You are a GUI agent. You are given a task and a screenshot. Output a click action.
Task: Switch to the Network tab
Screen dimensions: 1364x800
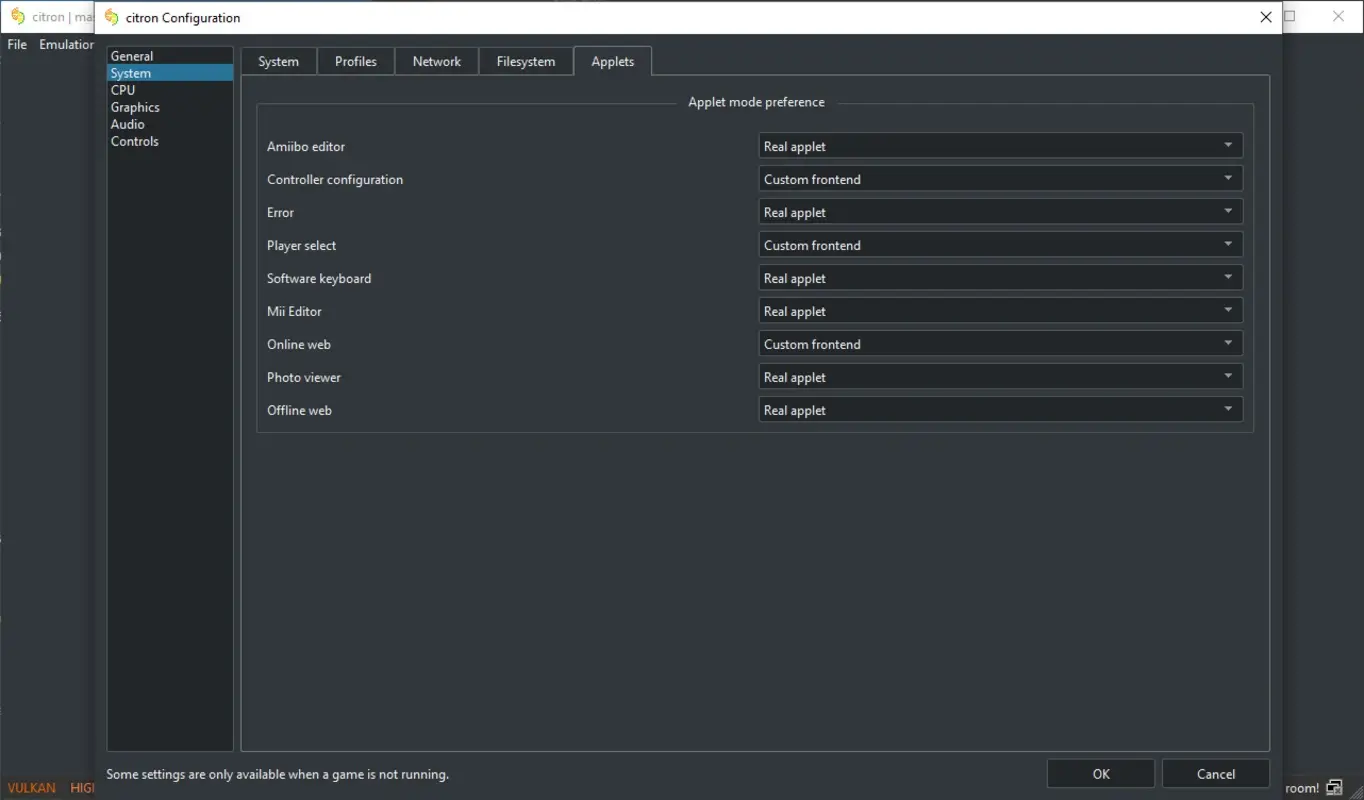[436, 61]
